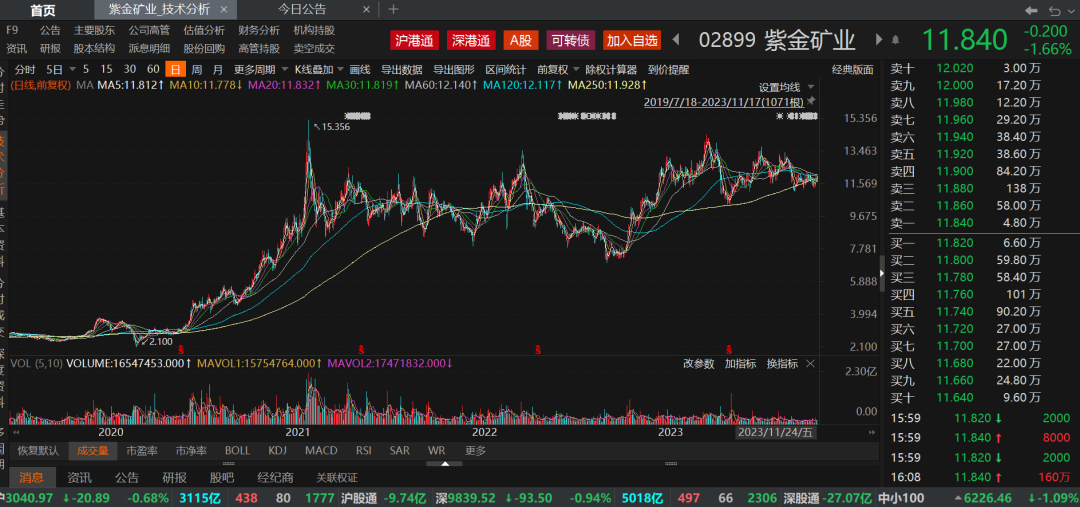The height and width of the screenshot is (507, 1080).
Task: Click the red S marker near 2021
Action: click(x=361, y=349)
